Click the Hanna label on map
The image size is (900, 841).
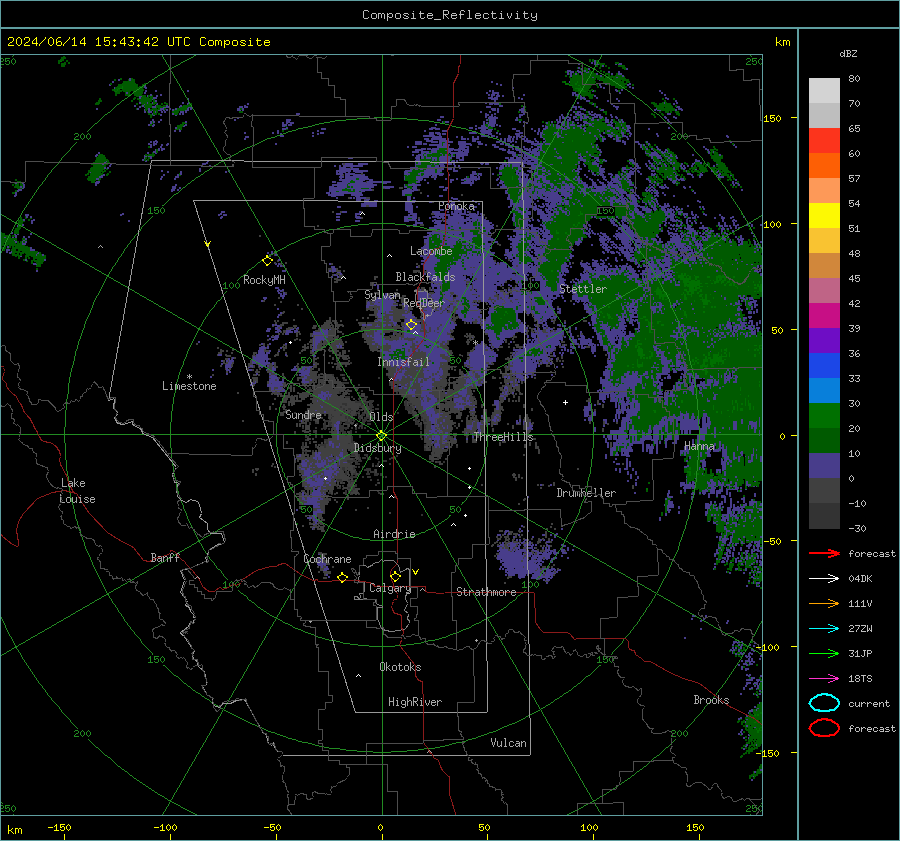point(699,446)
